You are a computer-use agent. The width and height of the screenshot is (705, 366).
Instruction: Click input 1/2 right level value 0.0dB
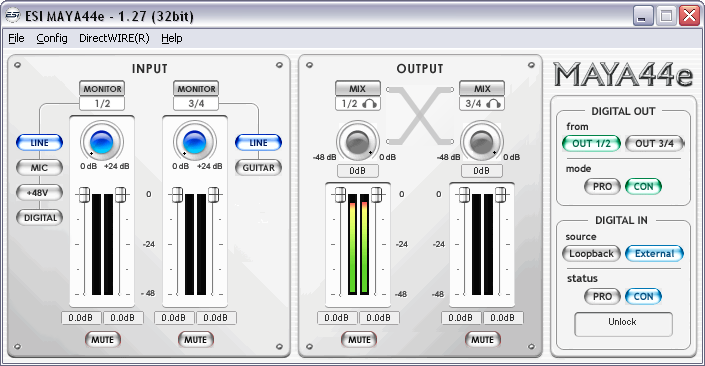tap(123, 318)
